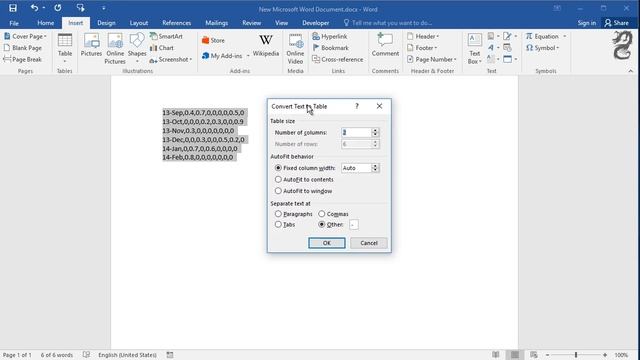Switch to Web Layout view
This screenshot has width=640, height=360.
(x=533, y=355)
